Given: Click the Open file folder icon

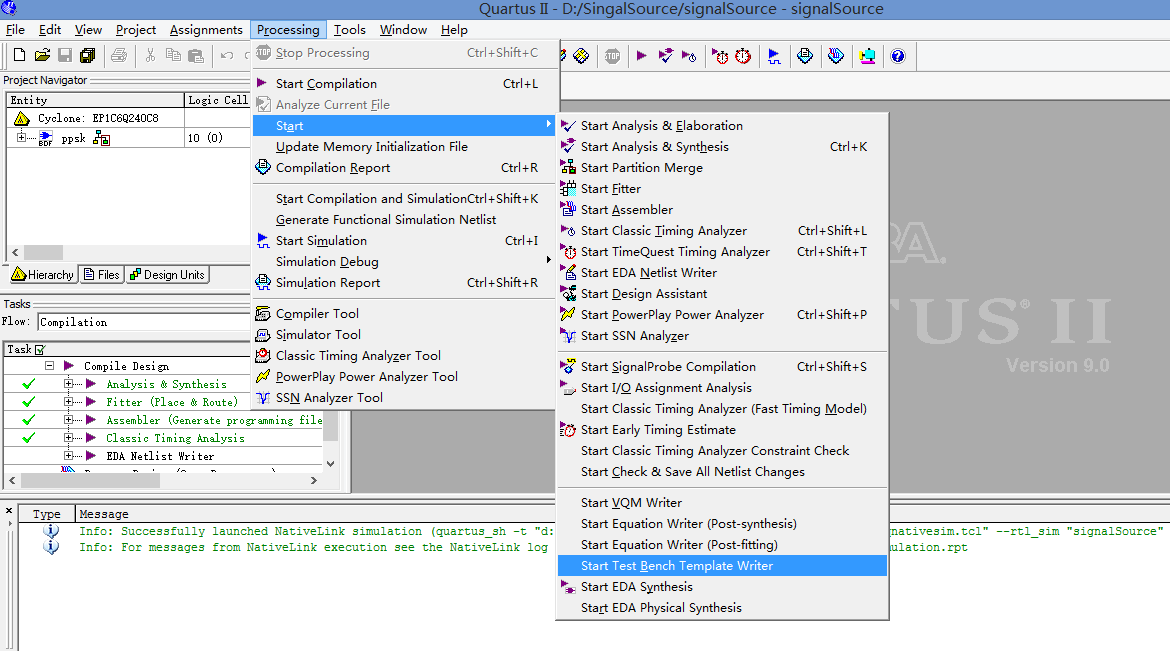Looking at the screenshot, I should (x=43, y=55).
